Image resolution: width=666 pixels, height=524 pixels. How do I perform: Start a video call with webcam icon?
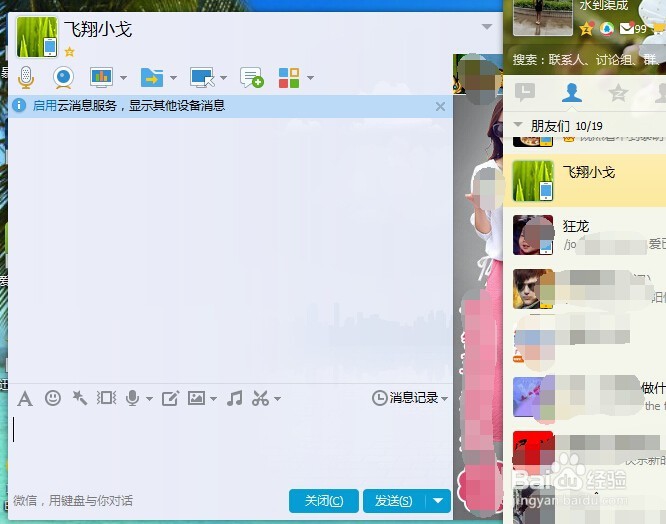(x=63, y=77)
